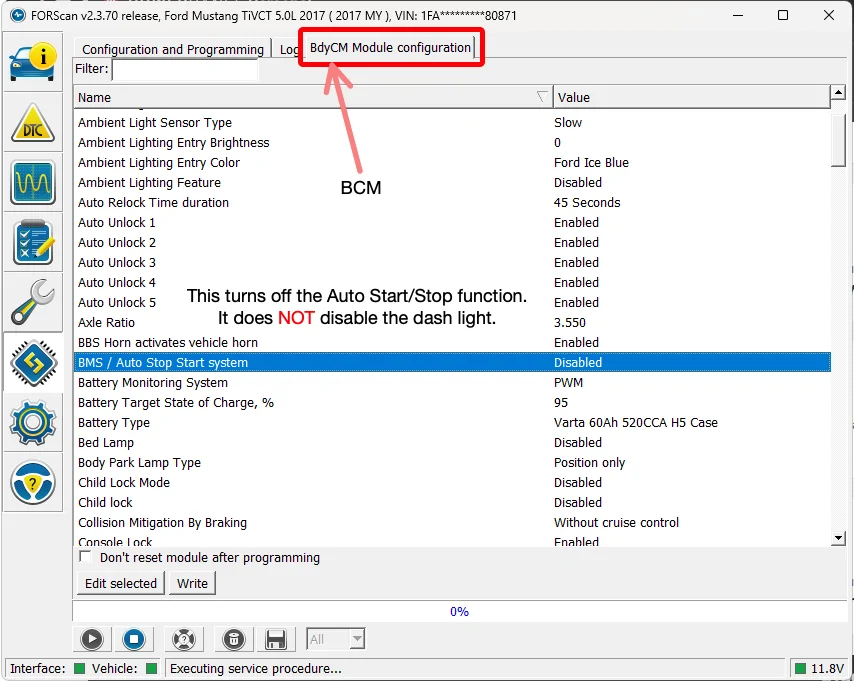The image size is (854, 681).
Task: Open the tests checklist section
Action: click(33, 242)
